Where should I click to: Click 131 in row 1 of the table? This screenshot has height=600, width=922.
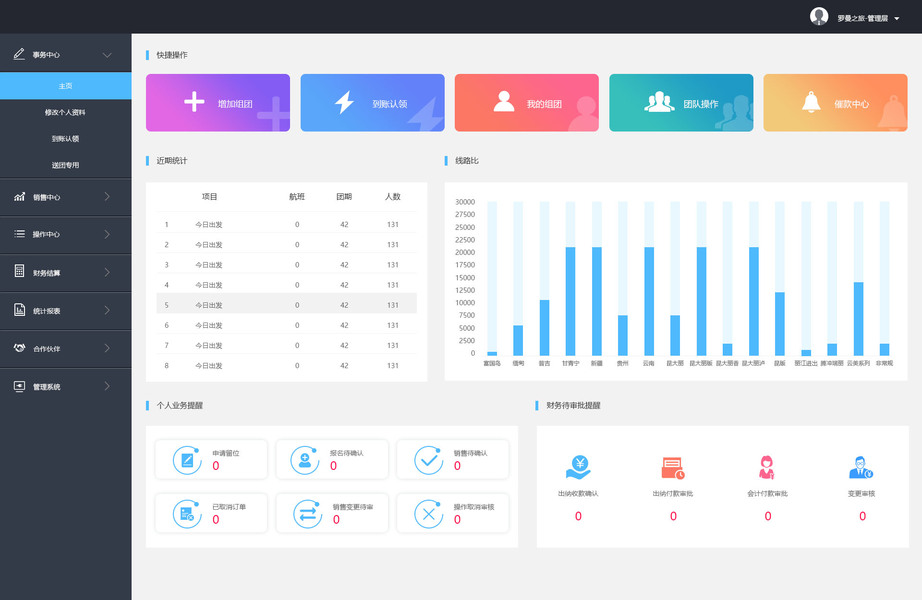(393, 224)
